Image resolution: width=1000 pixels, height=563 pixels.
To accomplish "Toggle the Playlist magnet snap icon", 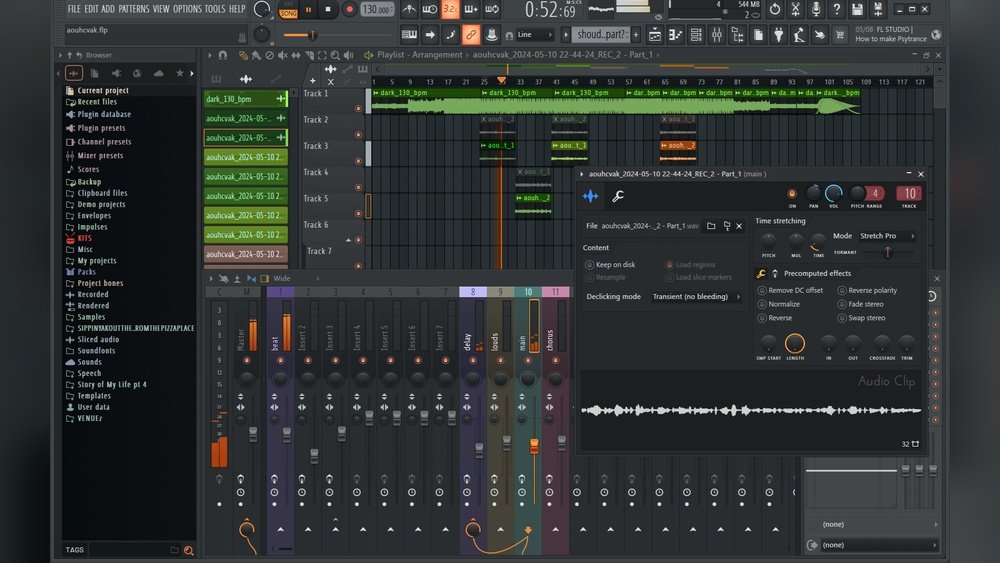I will coord(223,55).
